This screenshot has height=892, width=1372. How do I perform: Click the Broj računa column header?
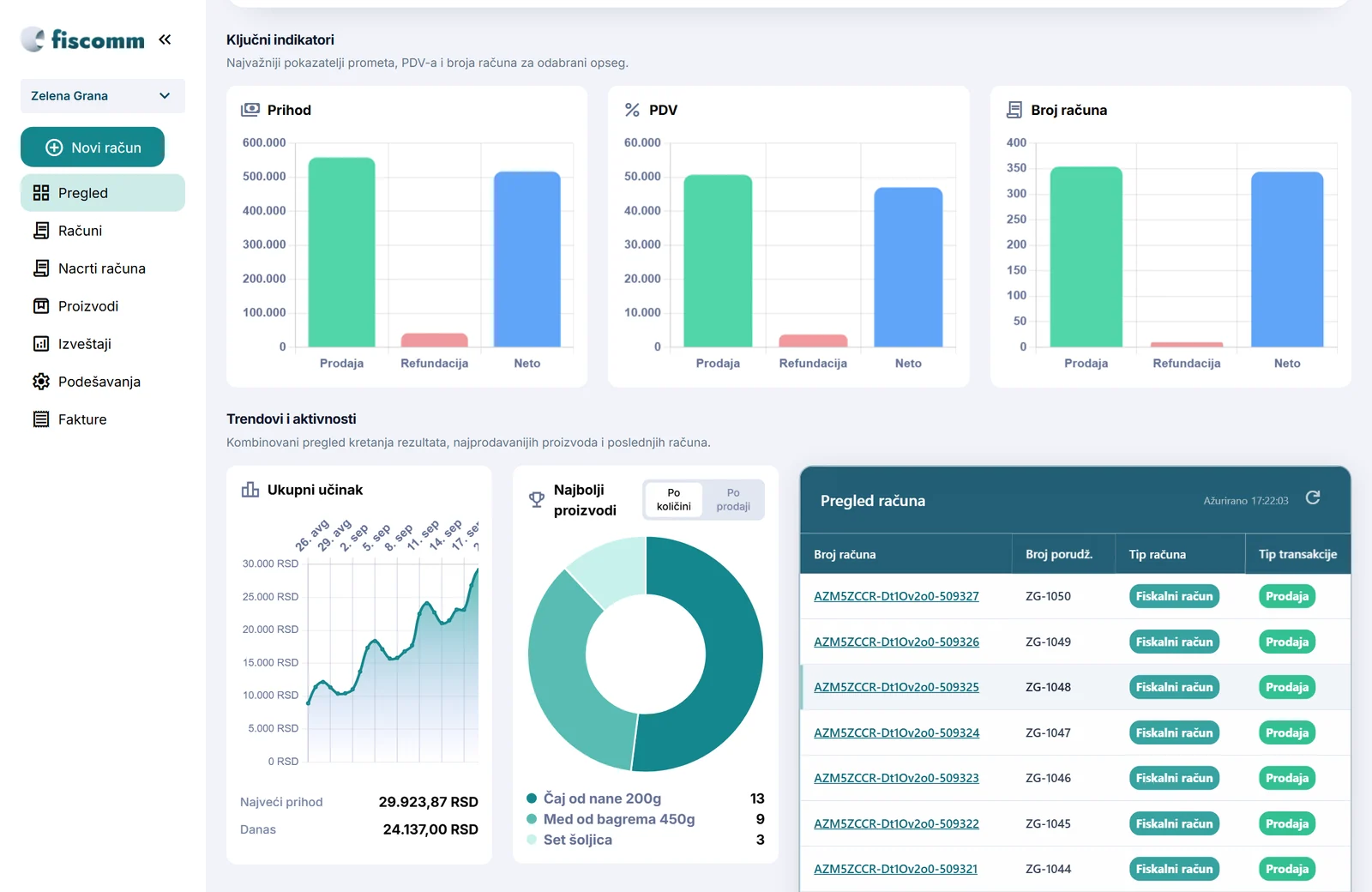point(906,554)
